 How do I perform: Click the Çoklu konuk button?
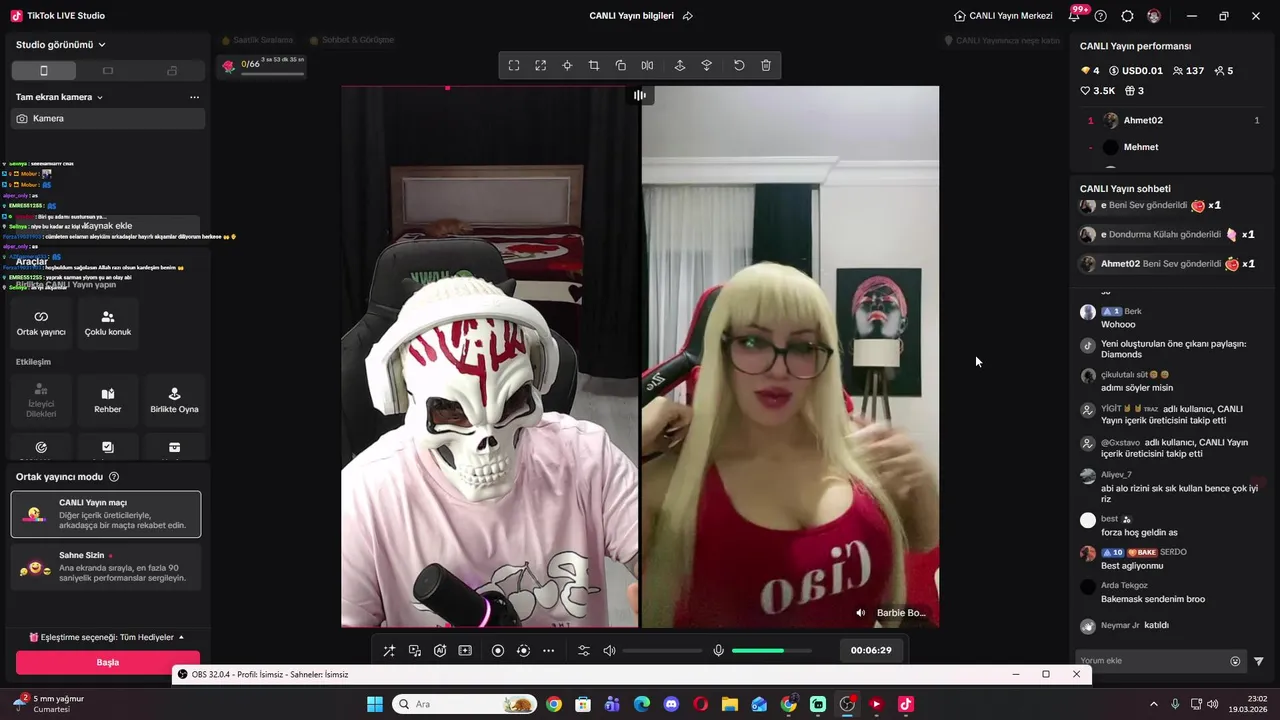pyautogui.click(x=108, y=322)
